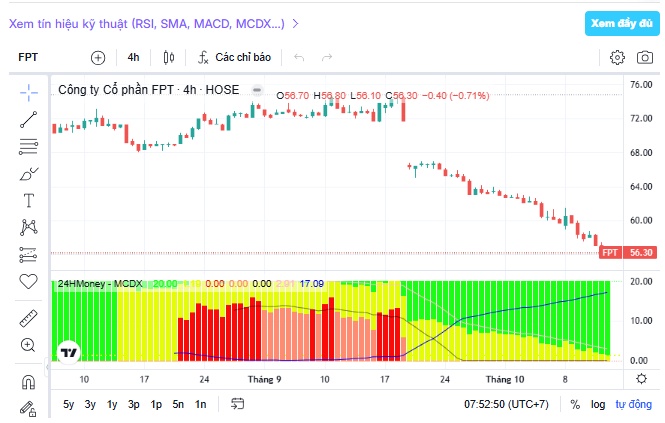Add symbol with plus icon
Image resolution: width=665 pixels, height=423 pixels.
98,58
